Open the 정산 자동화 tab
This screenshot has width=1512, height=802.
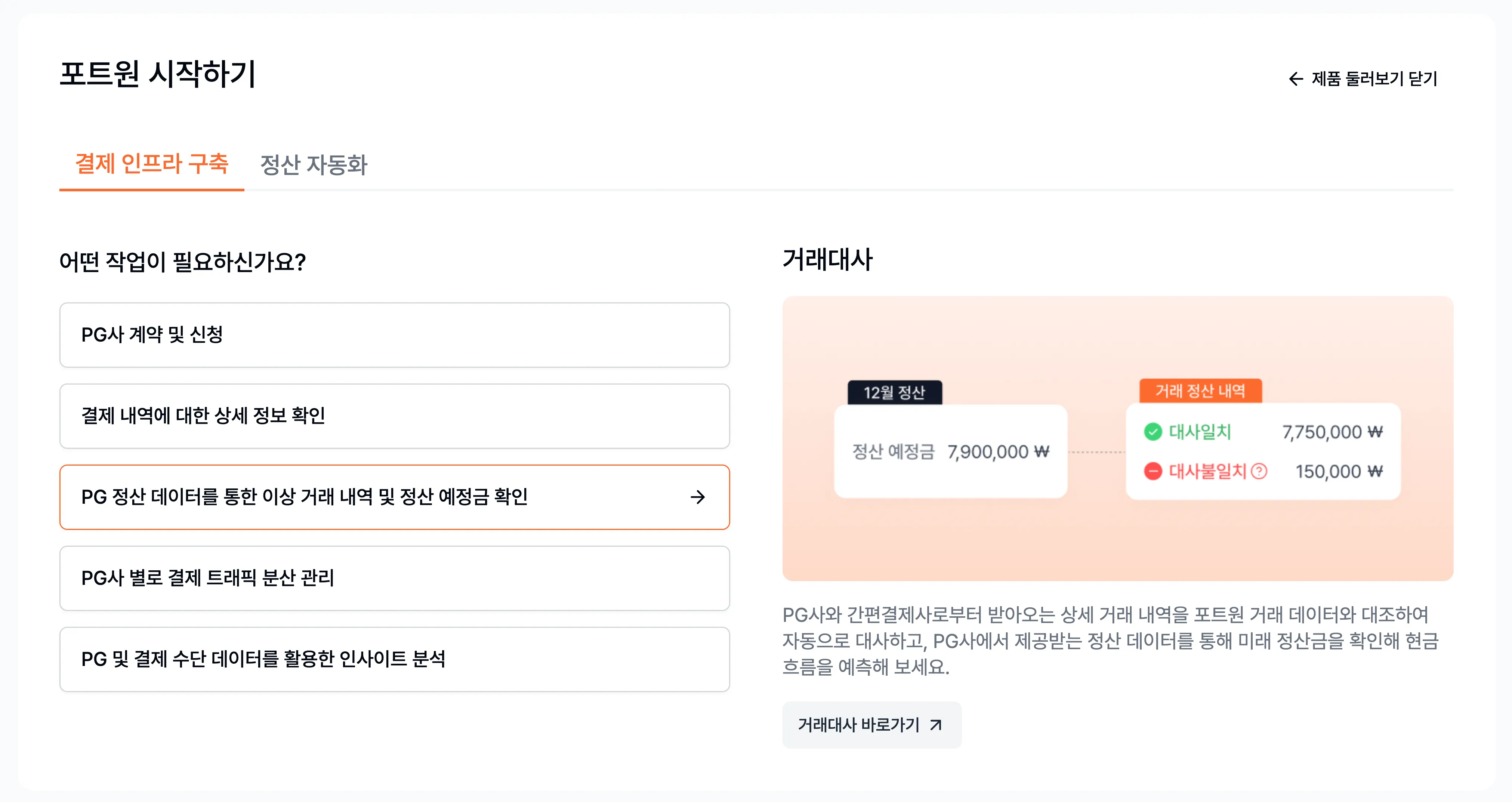click(x=314, y=165)
